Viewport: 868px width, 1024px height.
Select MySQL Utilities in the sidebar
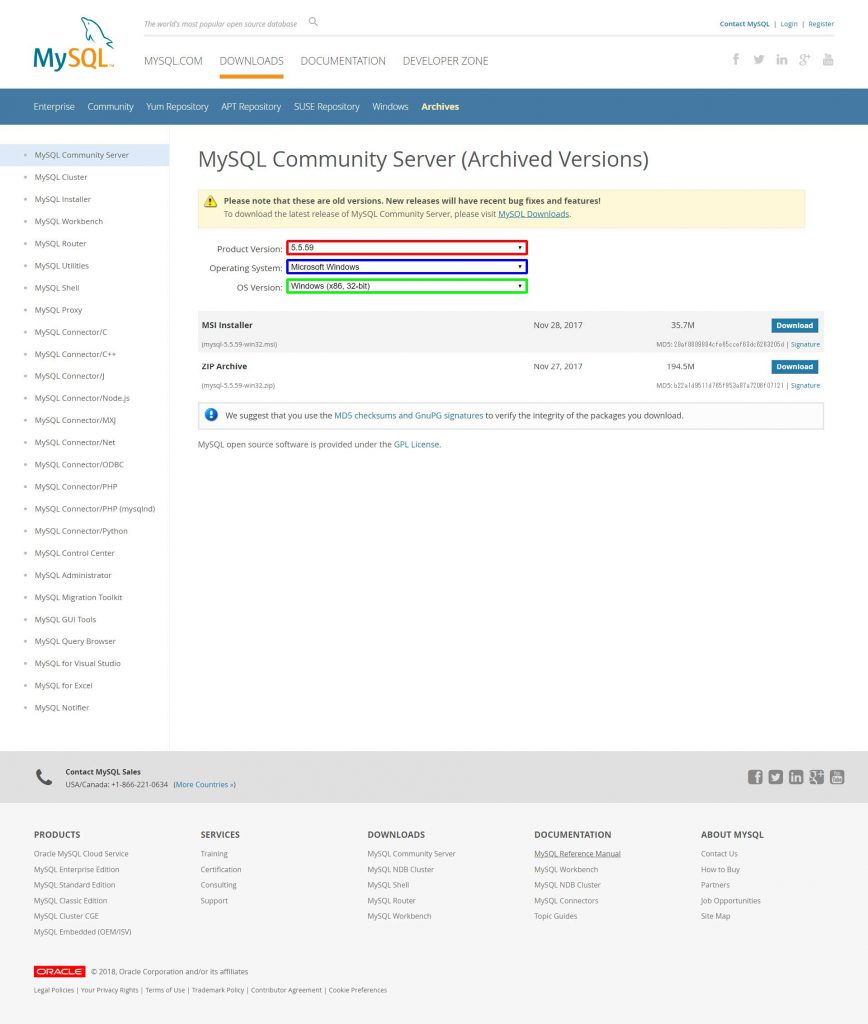click(x=61, y=266)
